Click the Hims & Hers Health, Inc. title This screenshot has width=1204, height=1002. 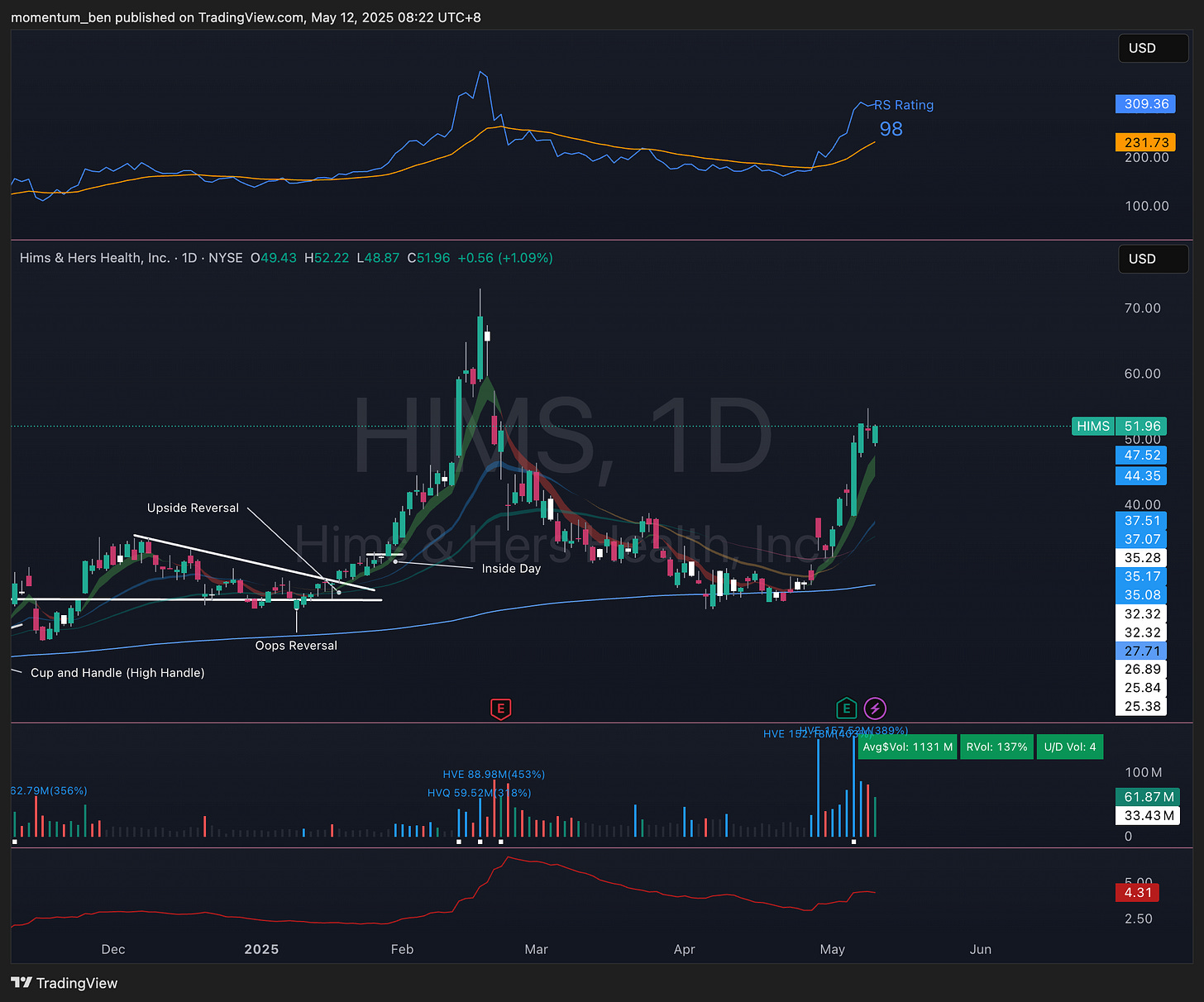[x=94, y=258]
